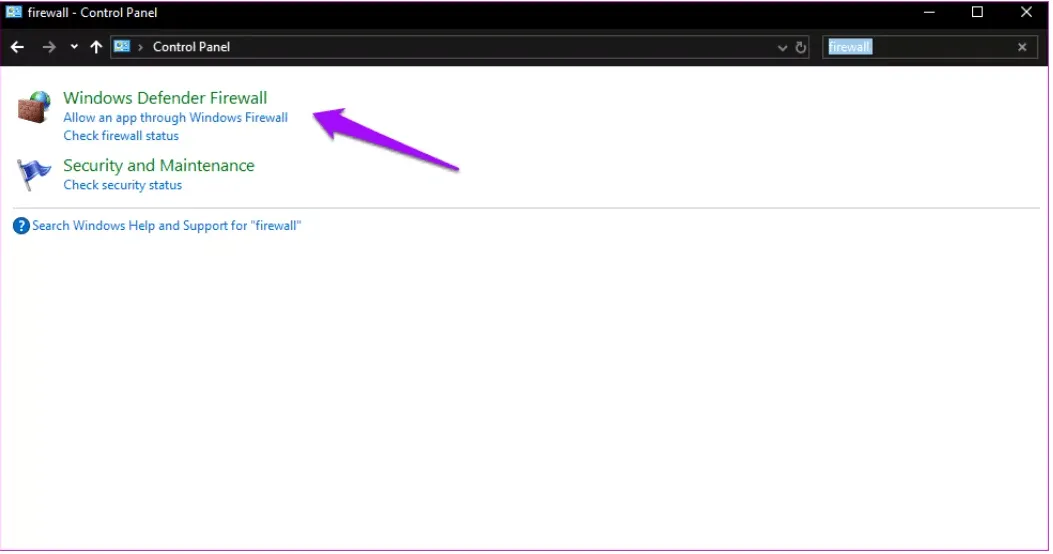
Task: Go up one level with the Up arrow
Action: click(96, 47)
